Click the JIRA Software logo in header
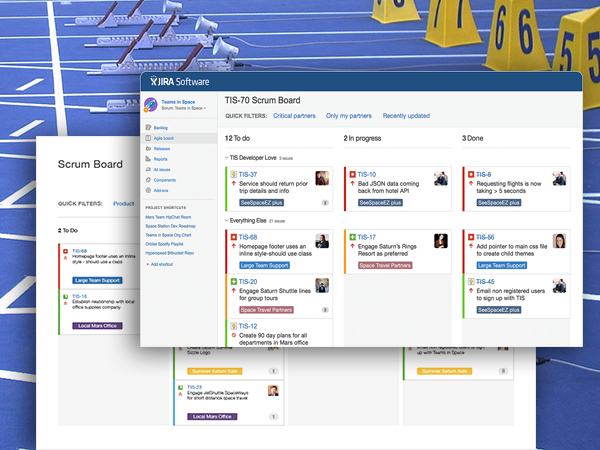This screenshot has height=450, width=600. pos(179,81)
